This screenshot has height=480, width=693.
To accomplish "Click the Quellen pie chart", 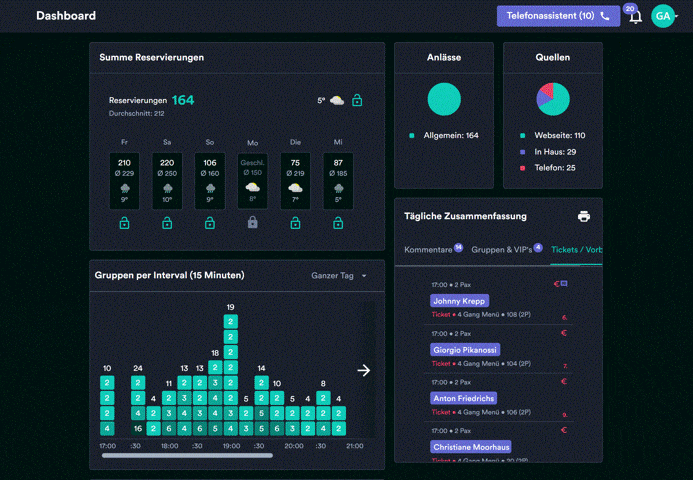I will click(552, 99).
